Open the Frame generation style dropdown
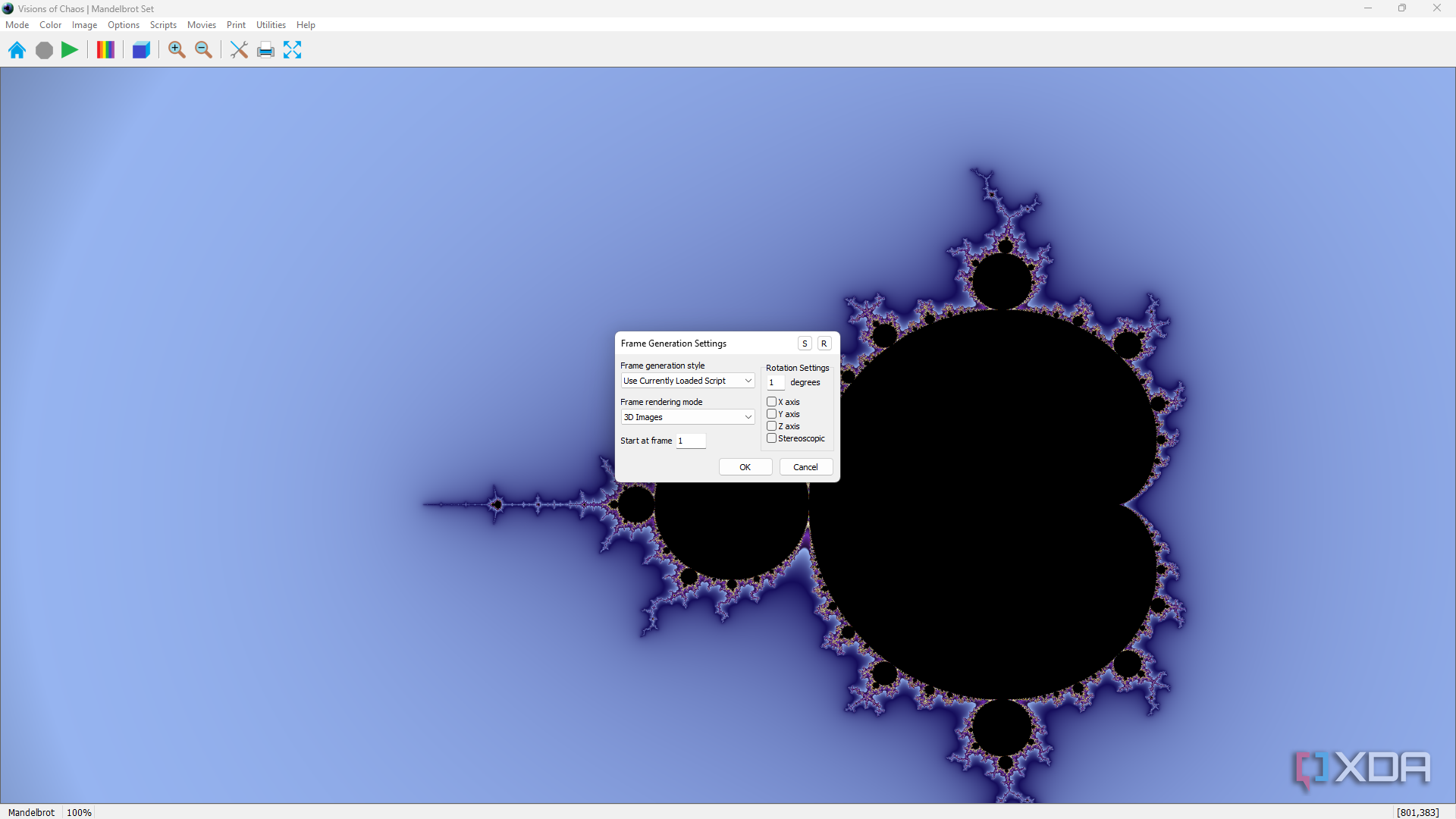Screen dimensions: 1456x819 pos(688,381)
